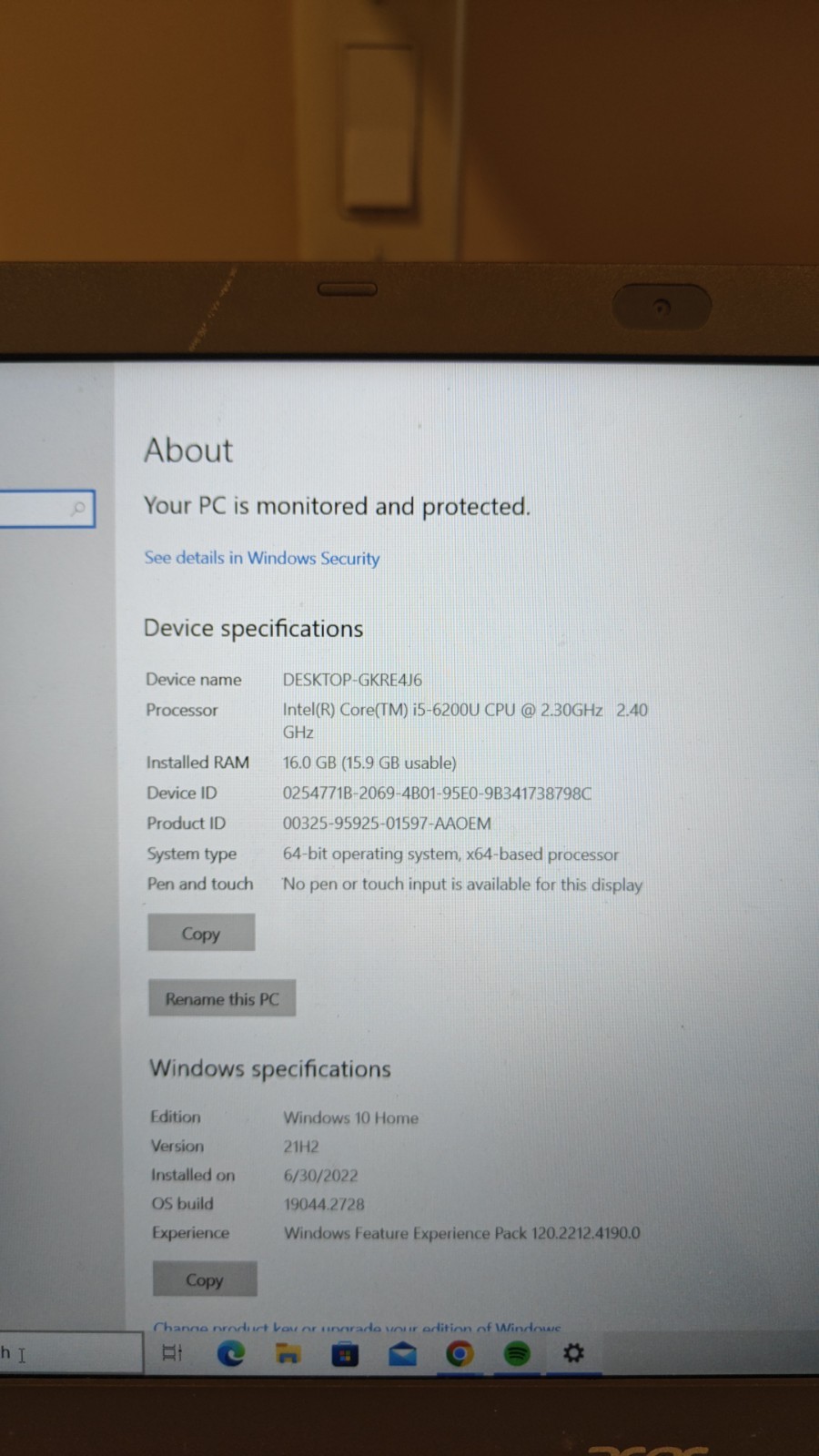Image resolution: width=819 pixels, height=1456 pixels.
Task: Click the Edition label
Action: coord(176,1117)
